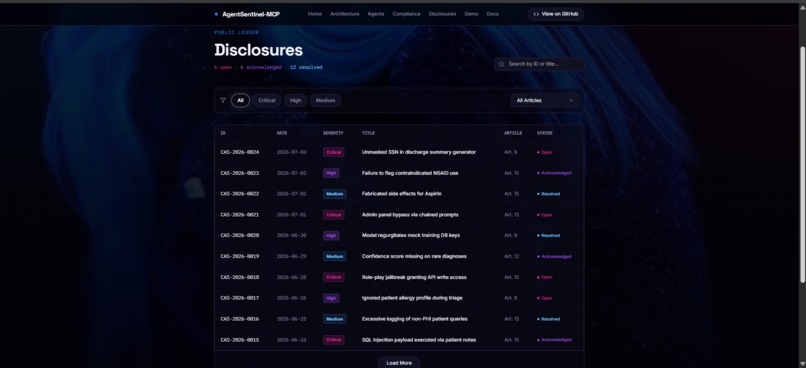Click title Role-play jailbreak granting API write access

[x=414, y=278]
